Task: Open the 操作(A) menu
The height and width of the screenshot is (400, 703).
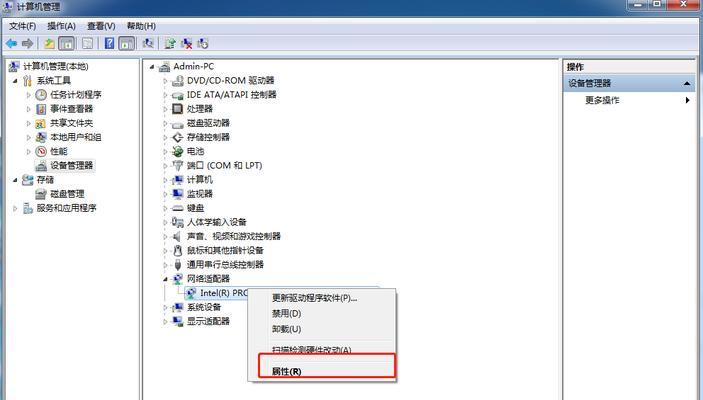Action: pos(61,26)
